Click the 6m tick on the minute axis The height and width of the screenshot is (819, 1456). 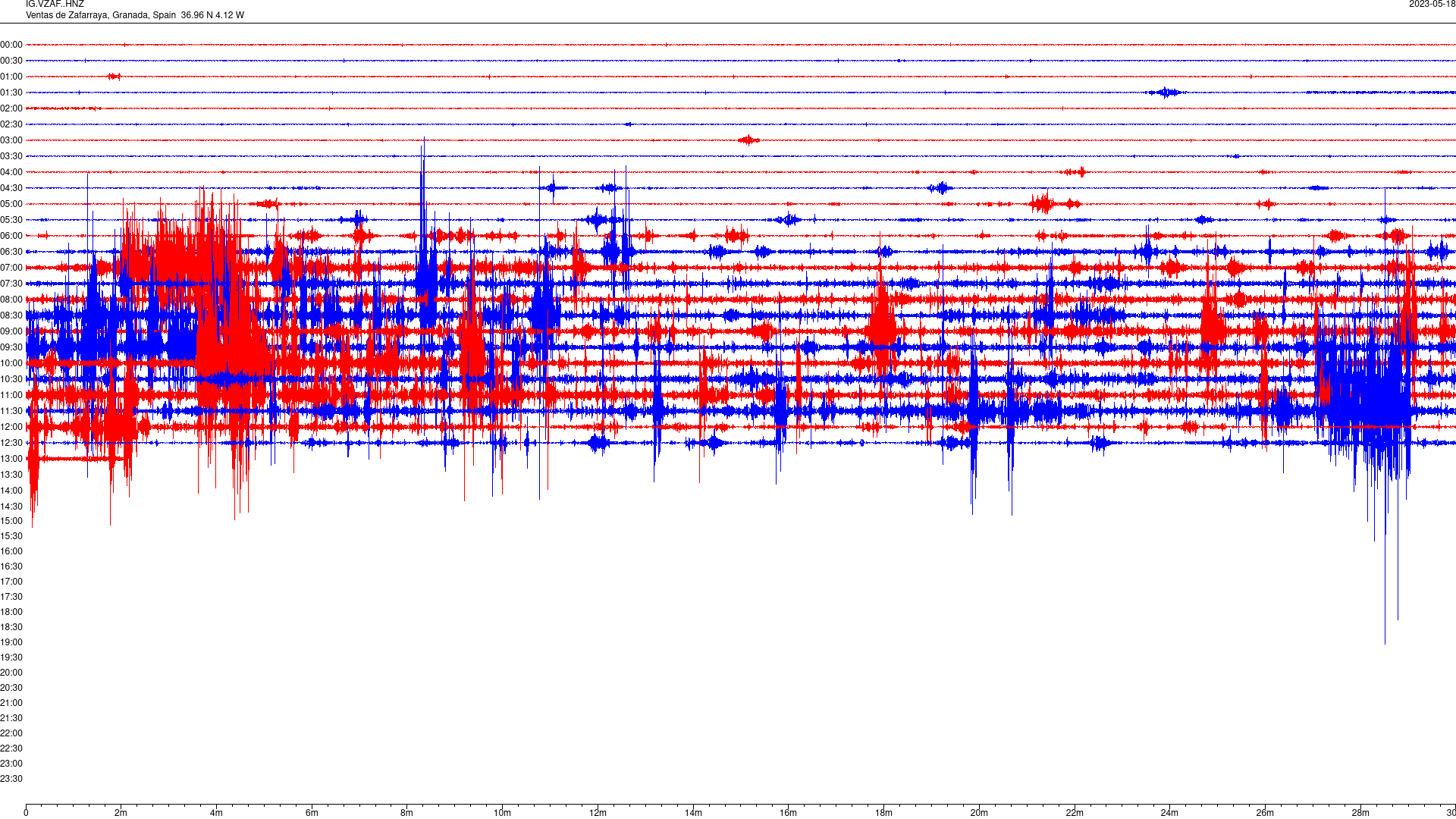312,813
